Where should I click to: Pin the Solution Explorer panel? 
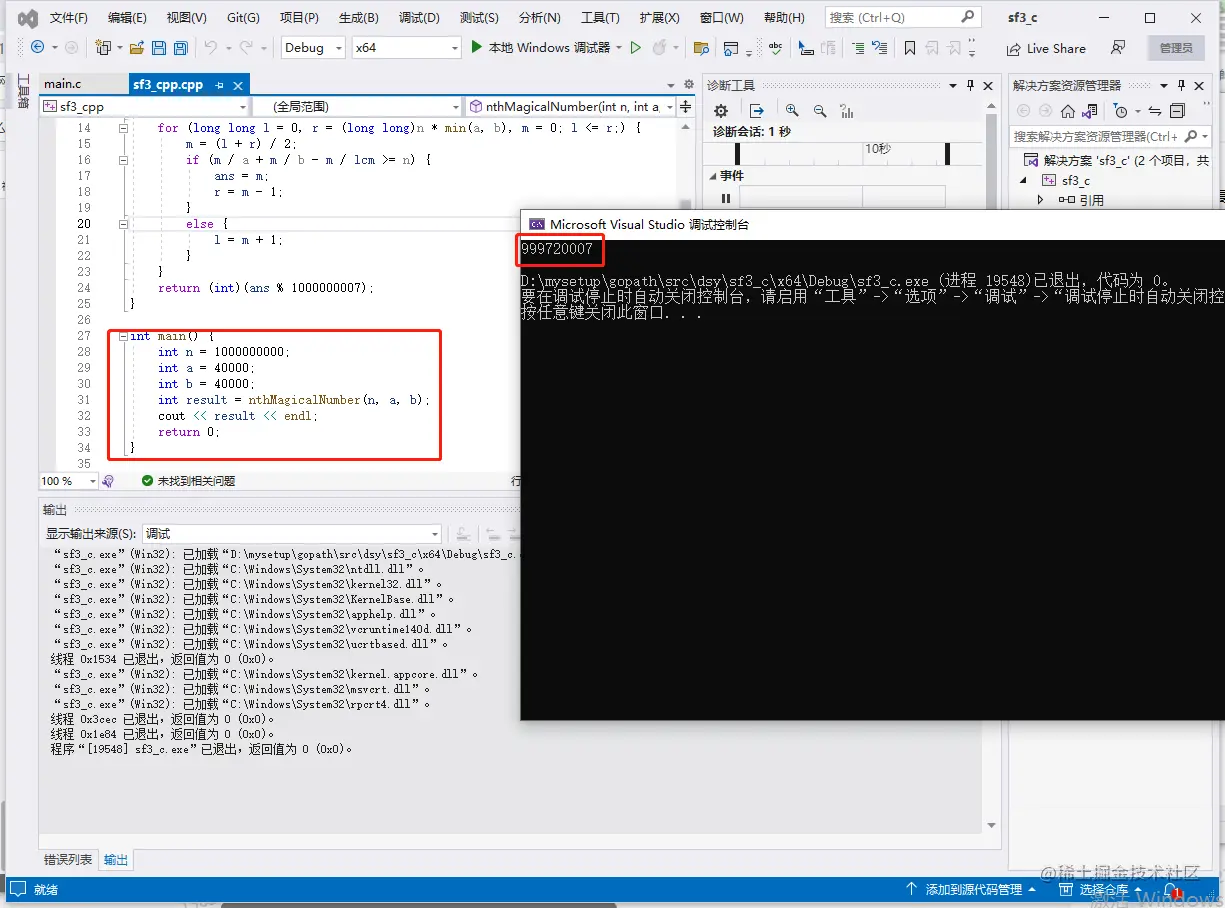point(1181,85)
